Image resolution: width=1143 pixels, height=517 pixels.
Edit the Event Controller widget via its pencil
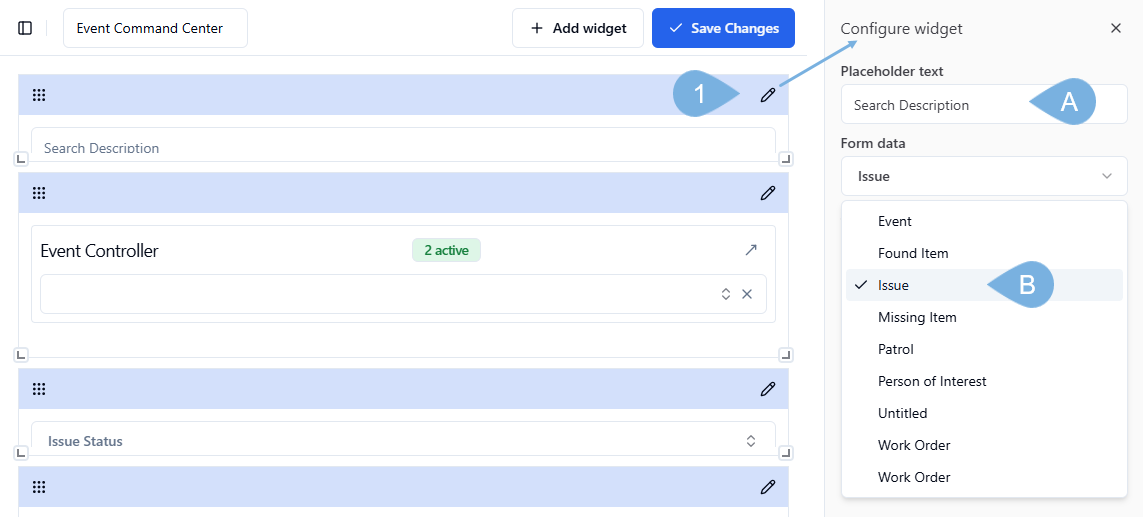point(768,193)
